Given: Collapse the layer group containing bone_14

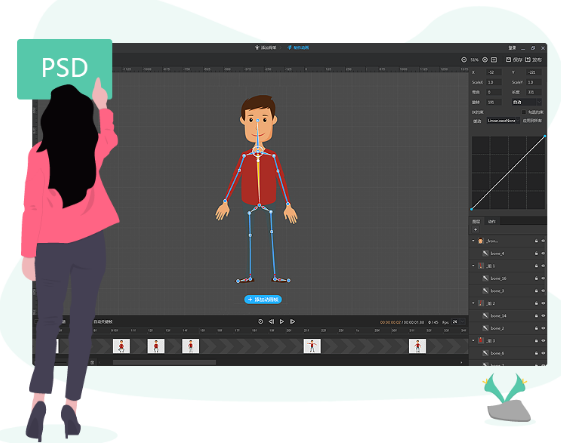Looking at the screenshot, I should 473,303.
